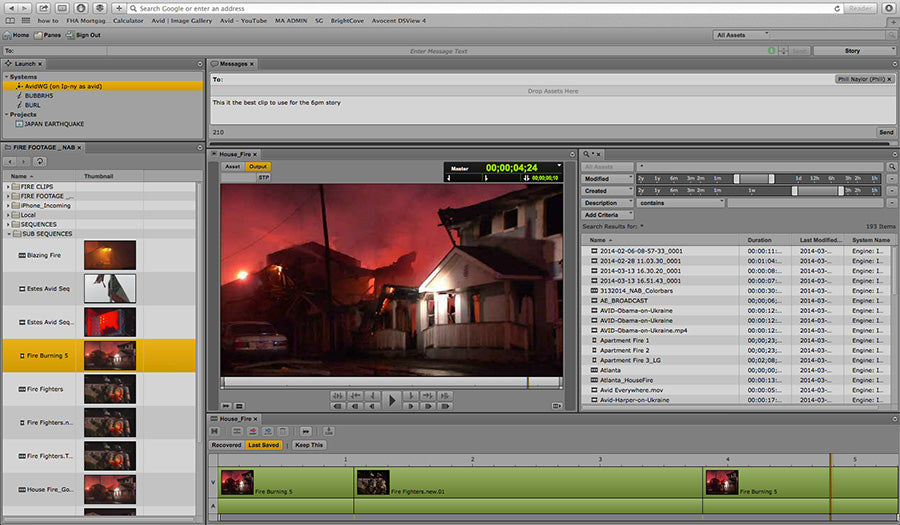Click the Story button in message bar
Screen dimensions: 900x525
click(x=853, y=51)
